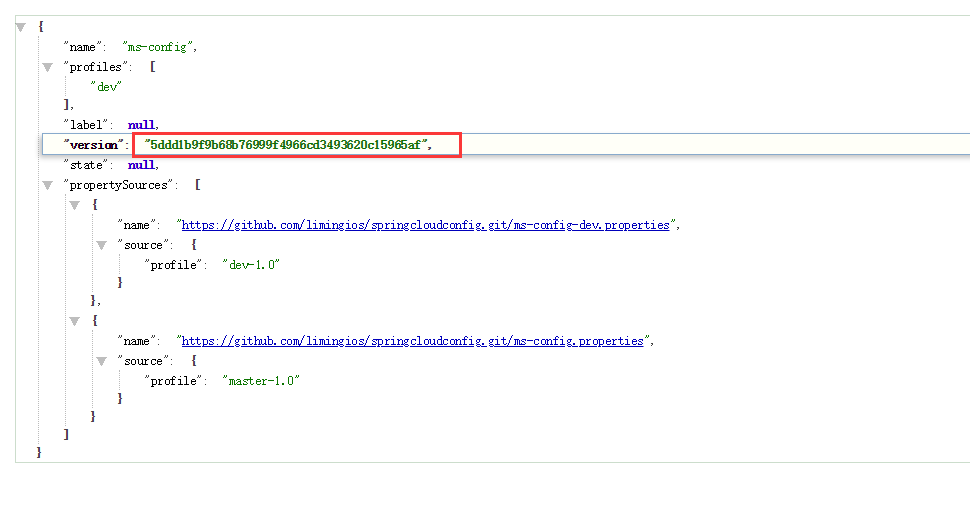The image size is (970, 513).
Task: Open the ms-config.properties GitHub link
Action: click(413, 341)
